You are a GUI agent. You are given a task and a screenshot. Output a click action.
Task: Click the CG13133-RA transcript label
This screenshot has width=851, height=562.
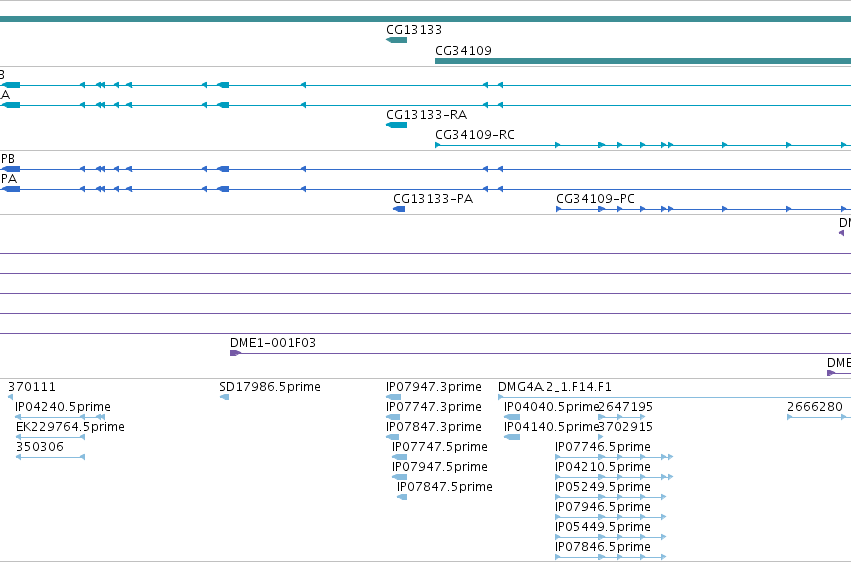(426, 115)
